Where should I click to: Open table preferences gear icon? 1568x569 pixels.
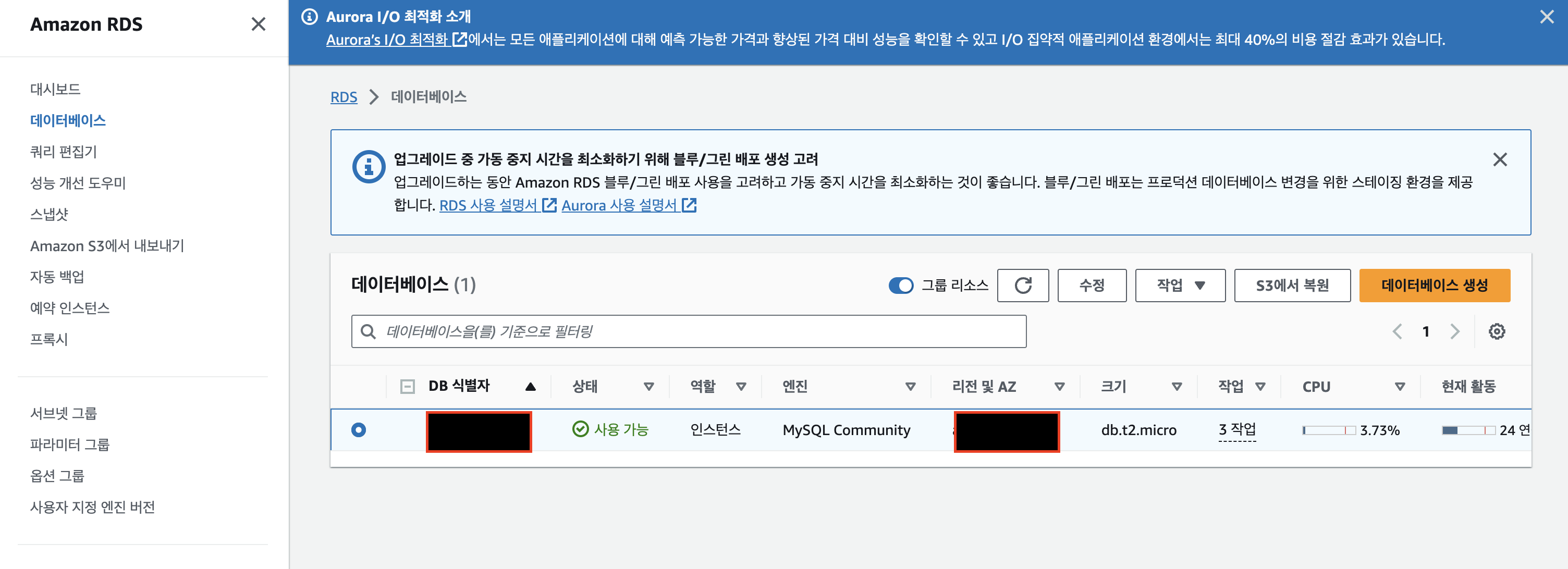click(x=1496, y=332)
